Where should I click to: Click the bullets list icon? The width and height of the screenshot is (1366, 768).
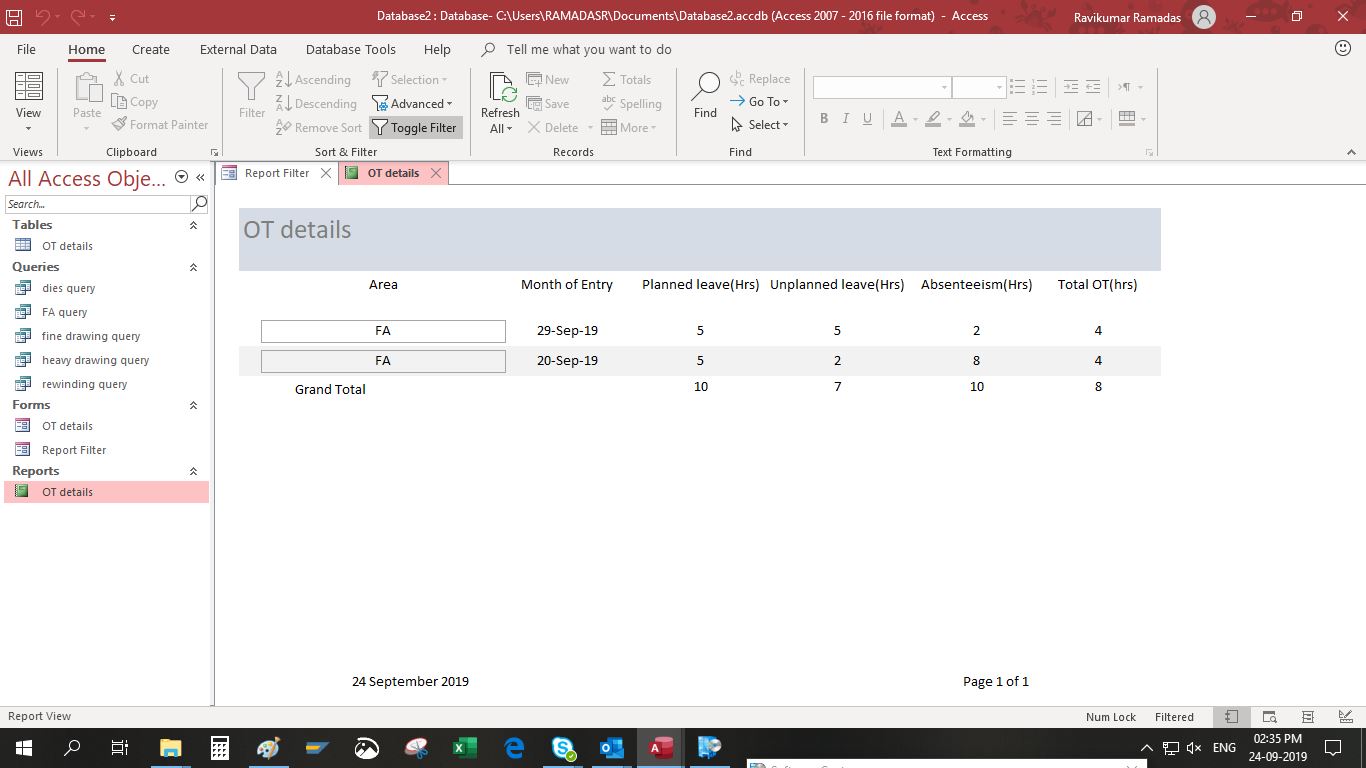coord(1017,87)
